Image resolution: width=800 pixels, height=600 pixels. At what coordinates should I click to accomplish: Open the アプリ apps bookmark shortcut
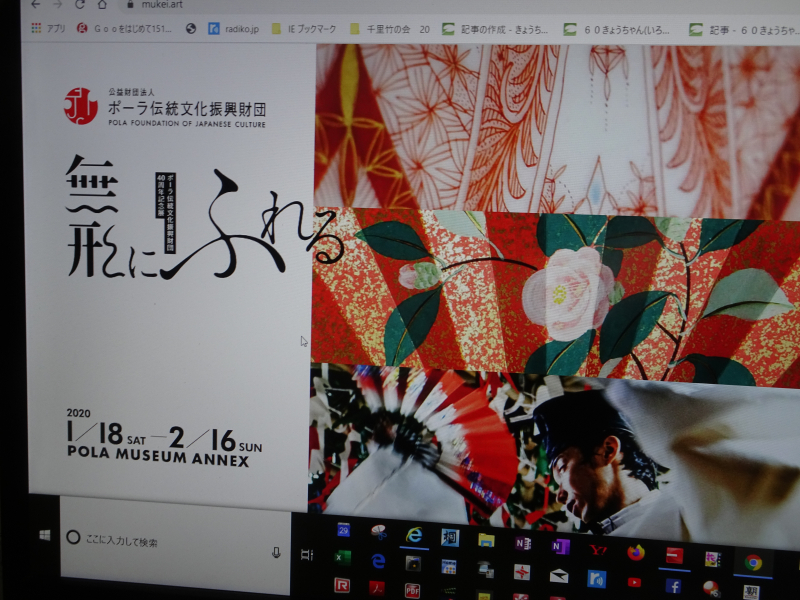[48, 28]
